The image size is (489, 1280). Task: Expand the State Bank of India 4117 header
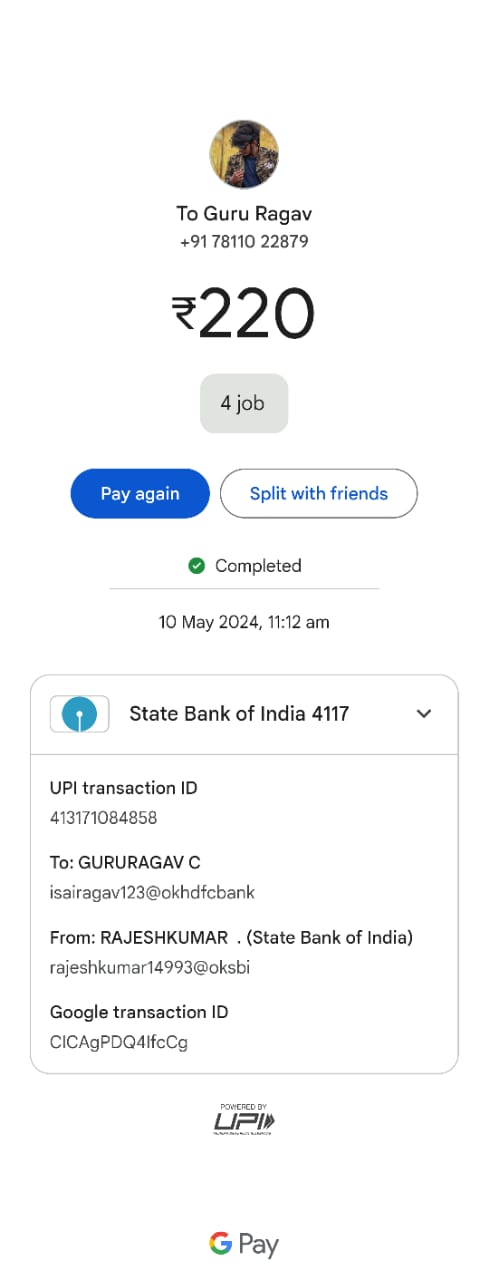[244, 714]
